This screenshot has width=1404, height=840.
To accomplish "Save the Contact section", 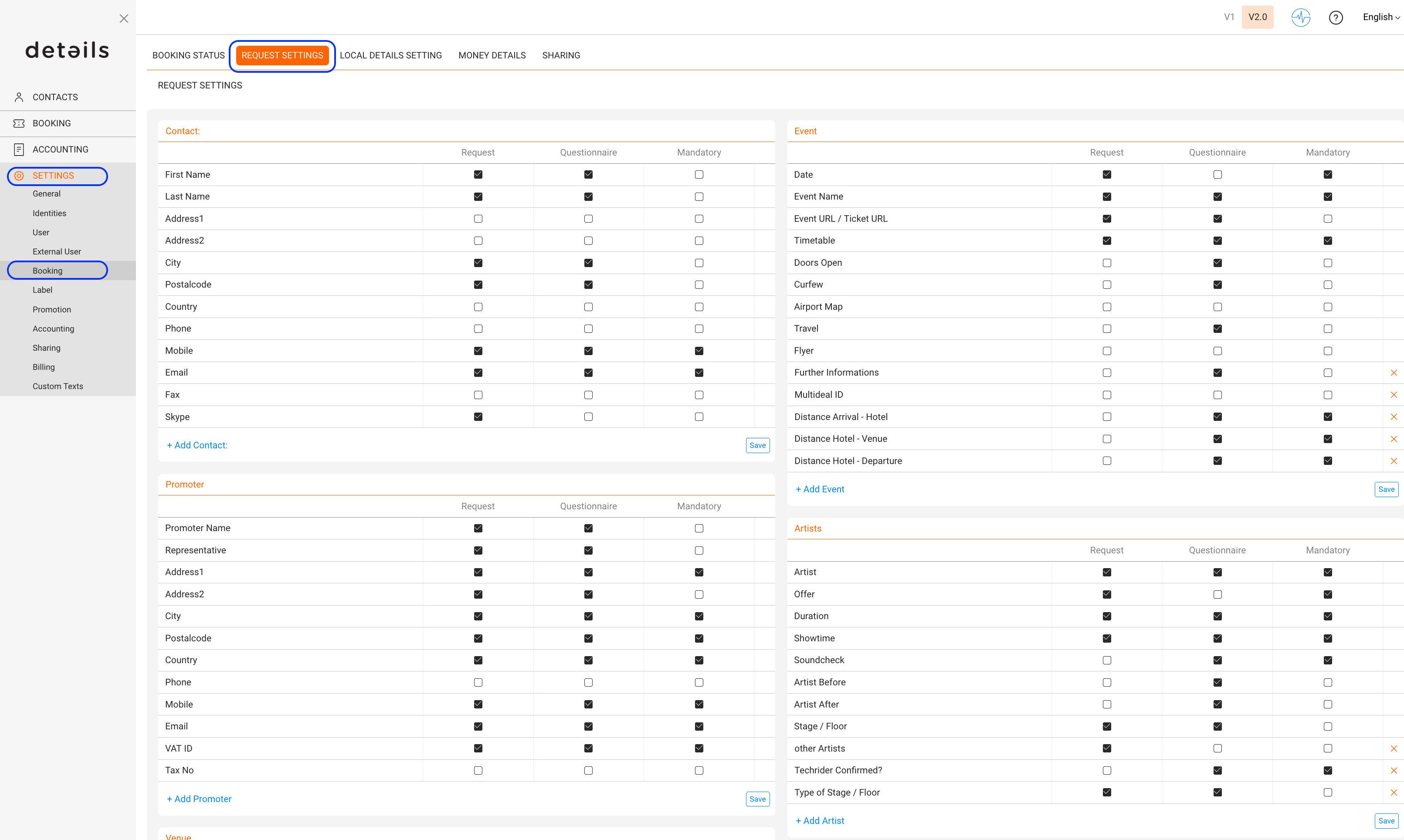I will (x=757, y=445).
